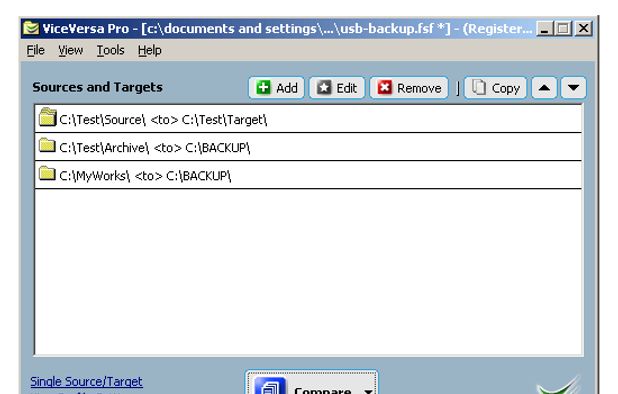This screenshot has width=618, height=394.
Task: Move entry up with up arrow
Action: (544, 87)
